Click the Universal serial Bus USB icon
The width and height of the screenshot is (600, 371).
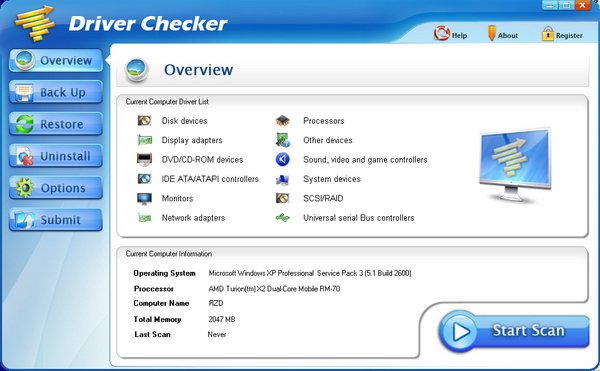(283, 218)
